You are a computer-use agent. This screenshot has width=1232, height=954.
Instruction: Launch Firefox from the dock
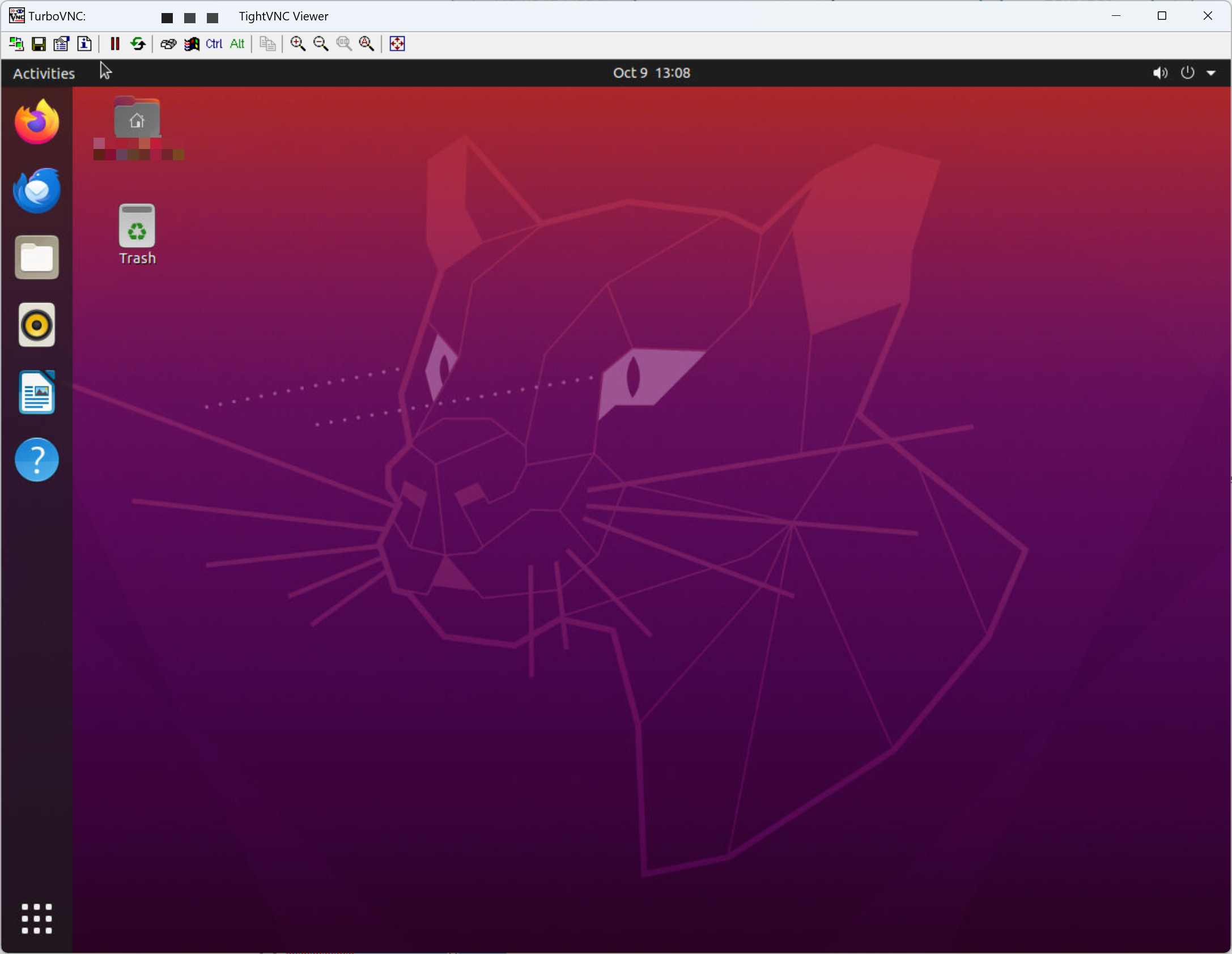click(x=37, y=122)
